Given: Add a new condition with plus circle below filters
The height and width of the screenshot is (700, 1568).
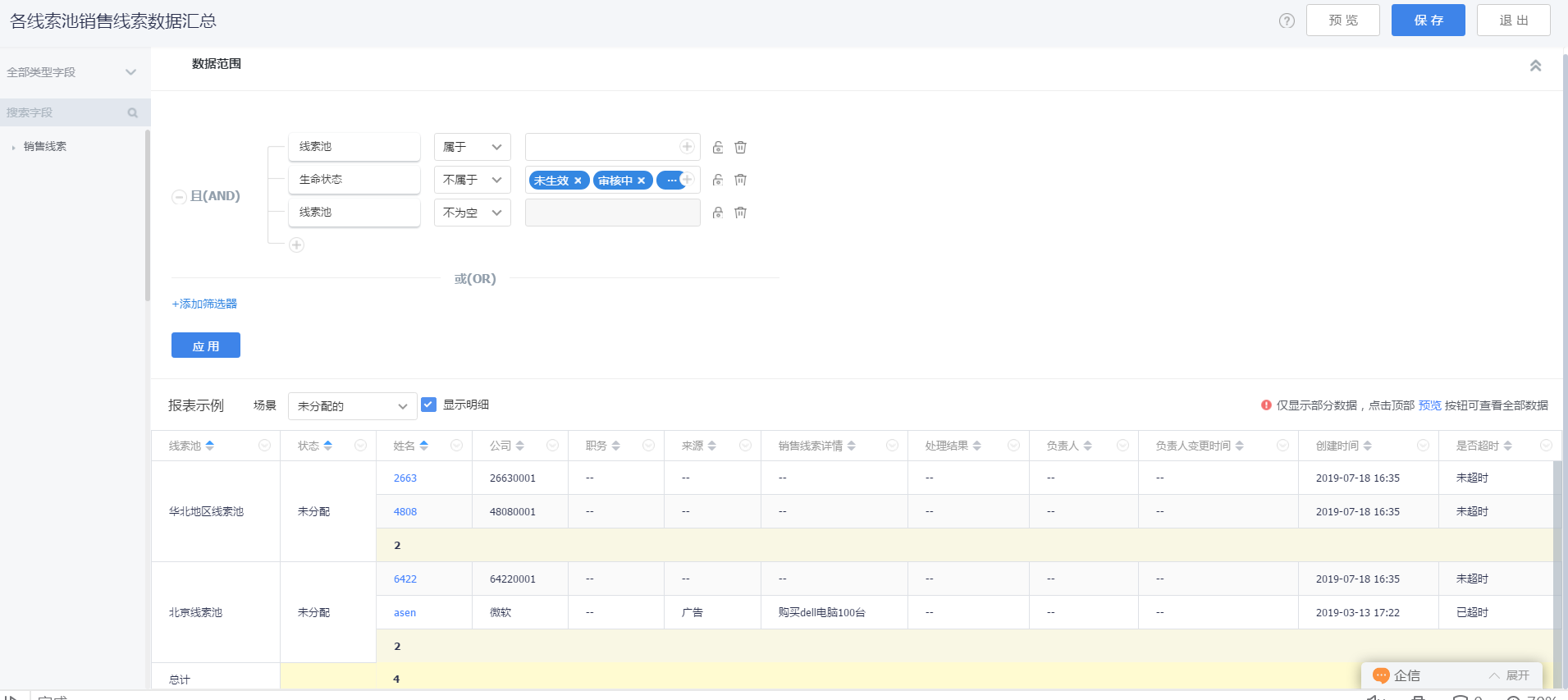Looking at the screenshot, I should [x=297, y=245].
